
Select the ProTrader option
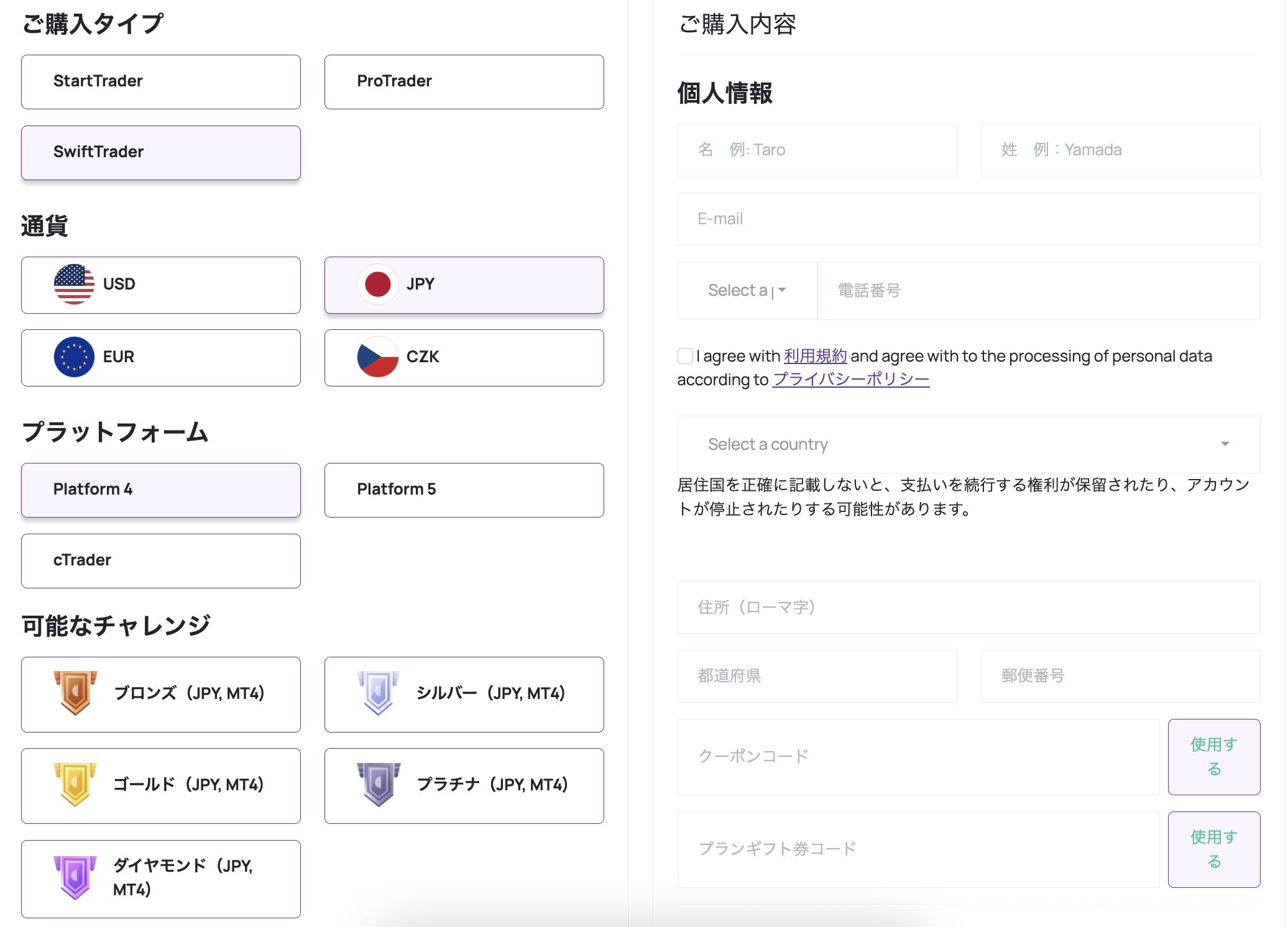[x=464, y=82]
